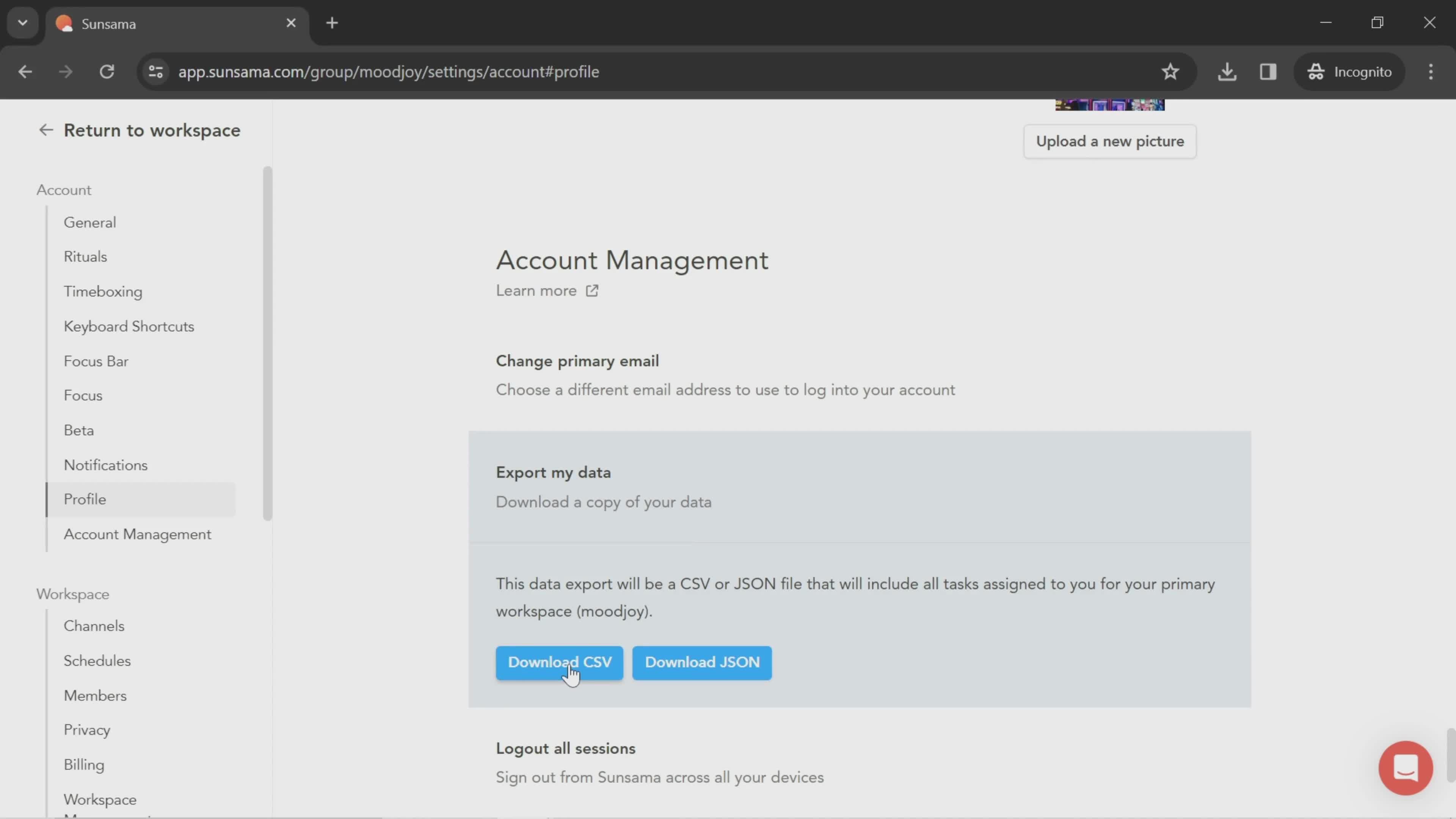Select the General account settings item
Screen dimensions: 1456x819
point(89,222)
